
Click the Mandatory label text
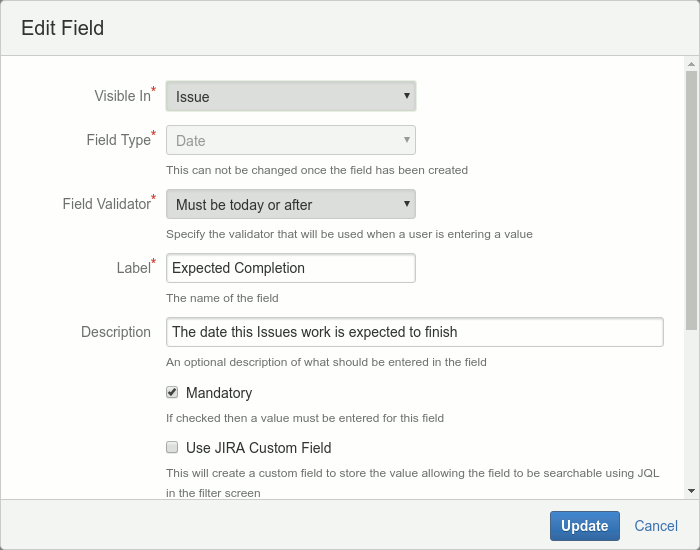219,393
